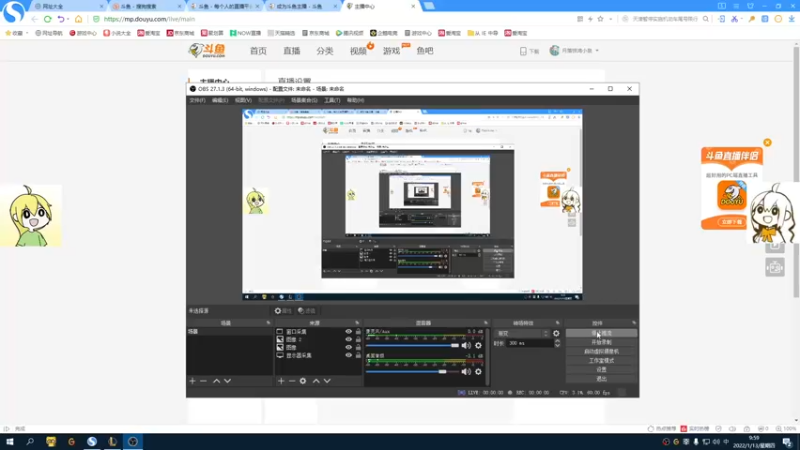The width and height of the screenshot is (800, 450).
Task: Add a new scene with the plus icon in Scenes panel
Action: (192, 381)
